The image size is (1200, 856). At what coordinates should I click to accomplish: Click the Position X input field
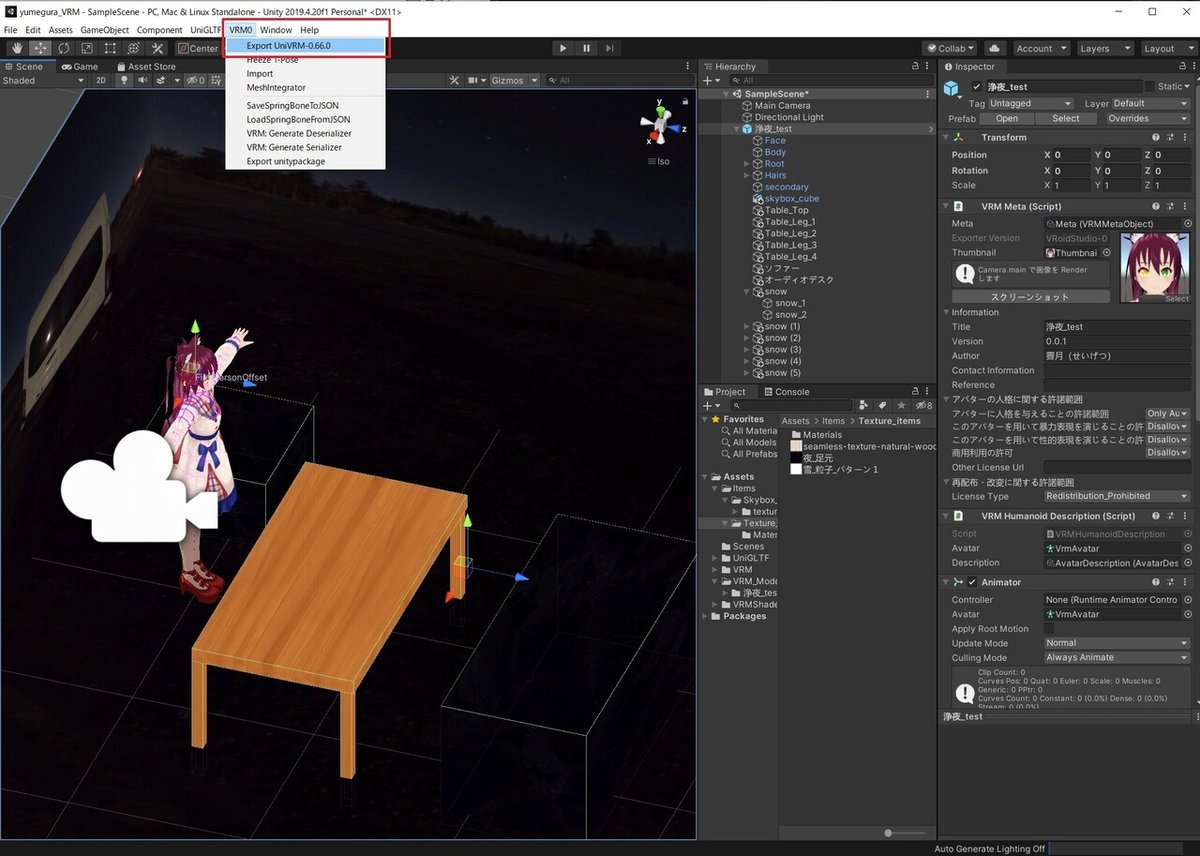[1070, 155]
